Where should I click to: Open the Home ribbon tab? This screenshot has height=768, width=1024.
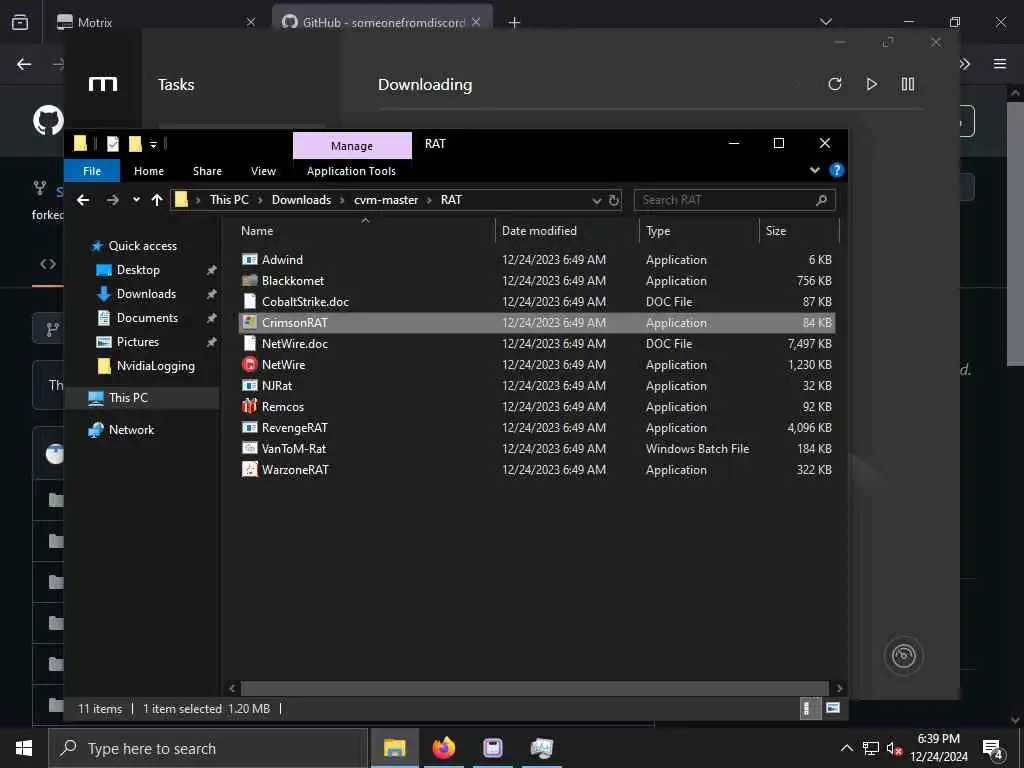tap(149, 171)
